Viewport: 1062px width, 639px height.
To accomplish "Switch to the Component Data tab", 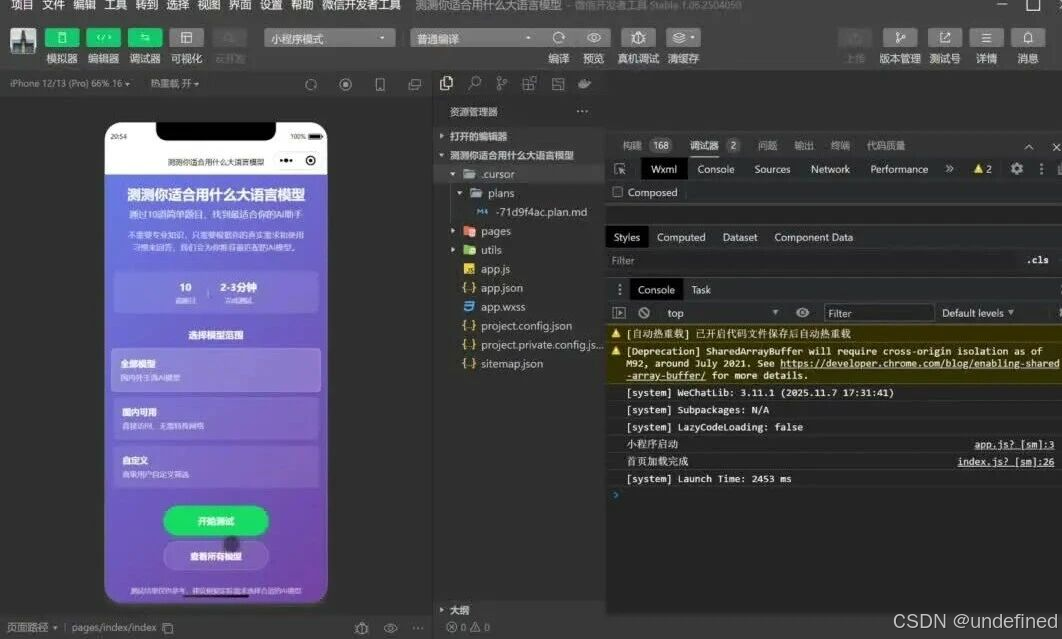I will [x=813, y=238].
